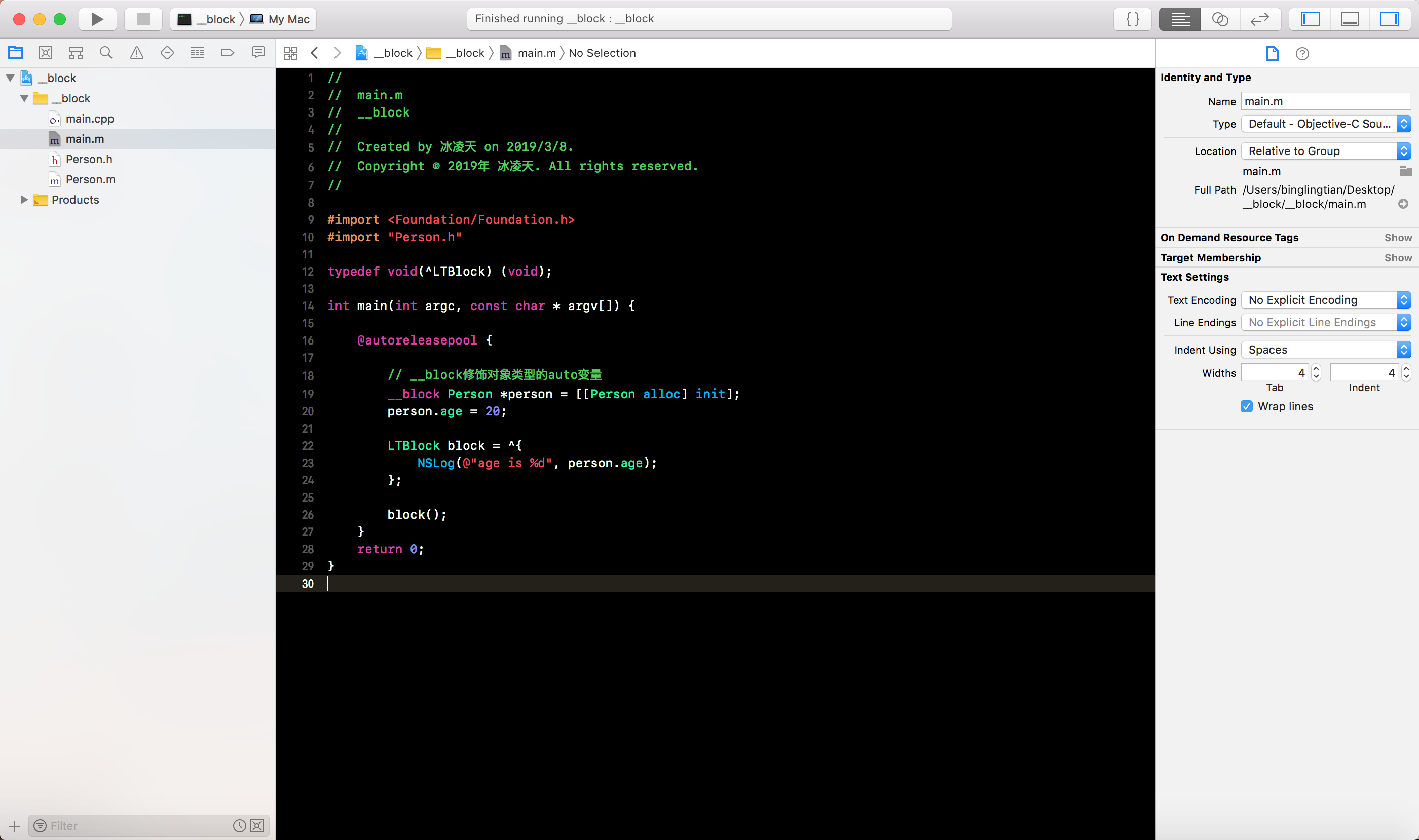Reveal full path in Finder arrow

pos(1403,204)
